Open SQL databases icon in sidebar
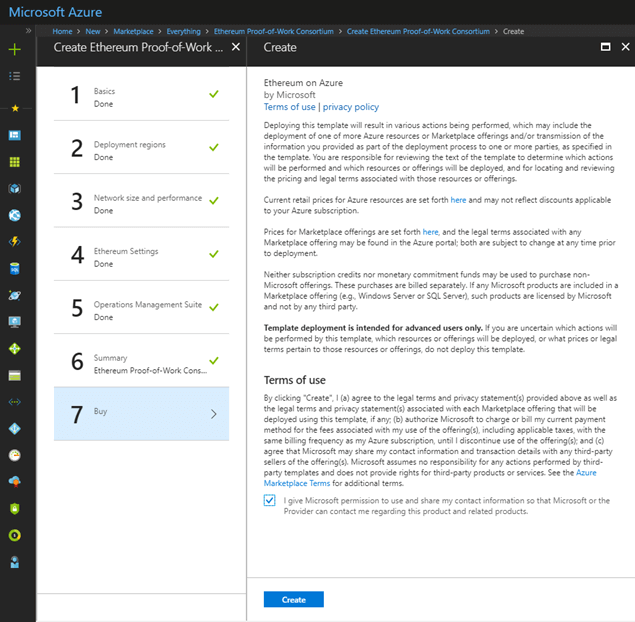The height and width of the screenshot is (622, 635). click(x=14, y=268)
